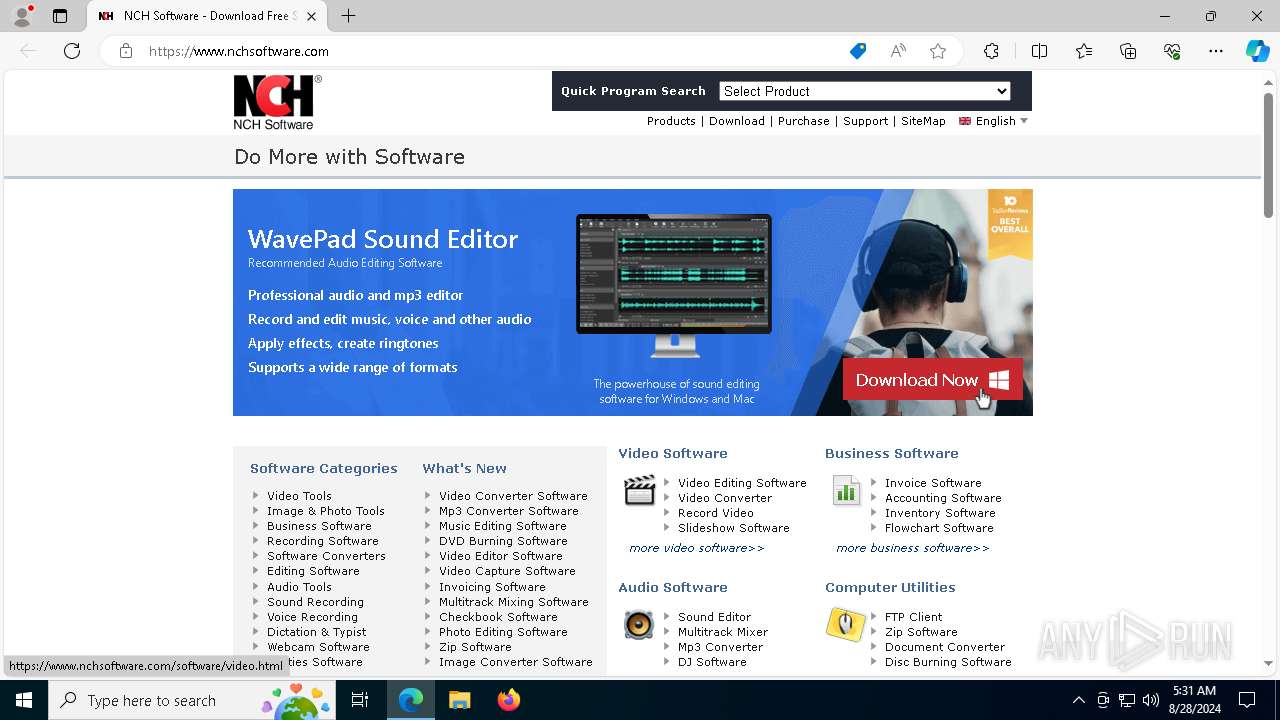Refresh the page in Edge

72,51
